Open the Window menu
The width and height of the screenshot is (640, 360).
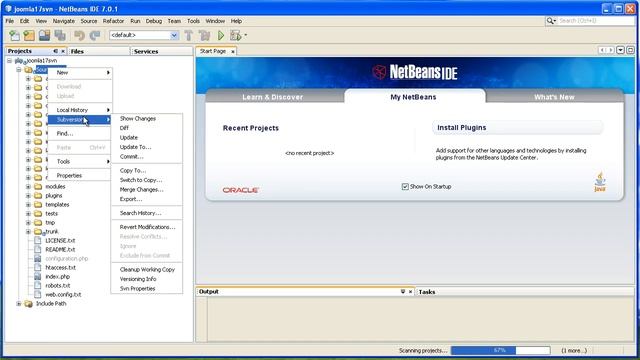[215, 21]
